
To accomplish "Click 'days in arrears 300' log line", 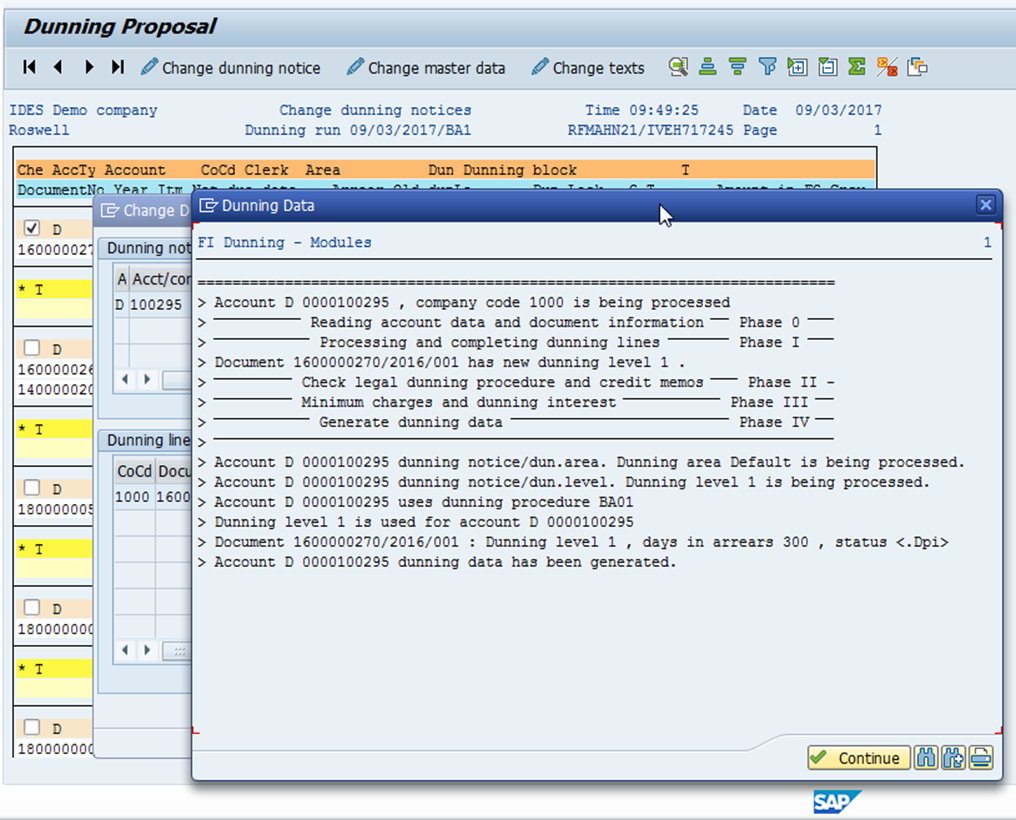I will [x=573, y=542].
